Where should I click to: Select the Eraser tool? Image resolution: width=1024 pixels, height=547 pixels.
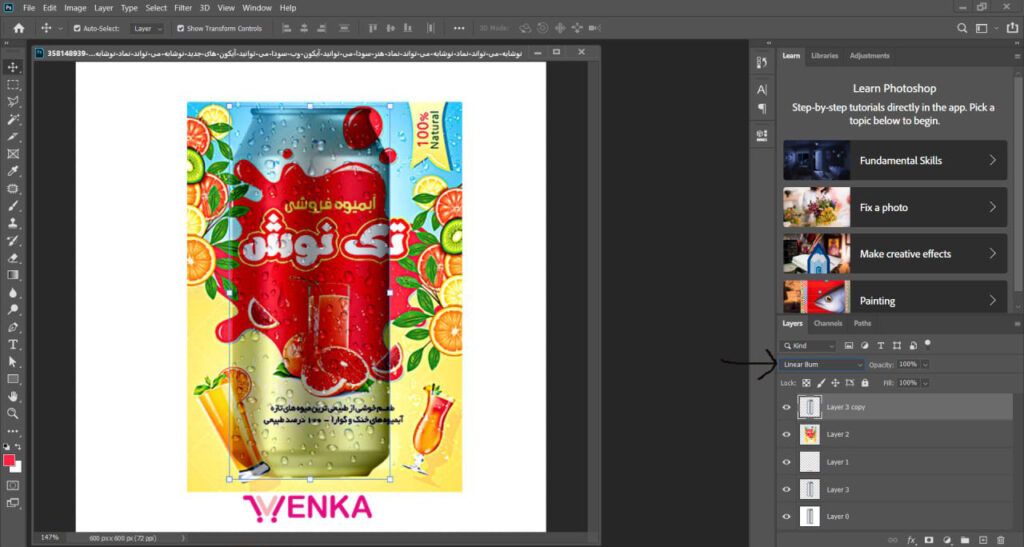pos(12,258)
